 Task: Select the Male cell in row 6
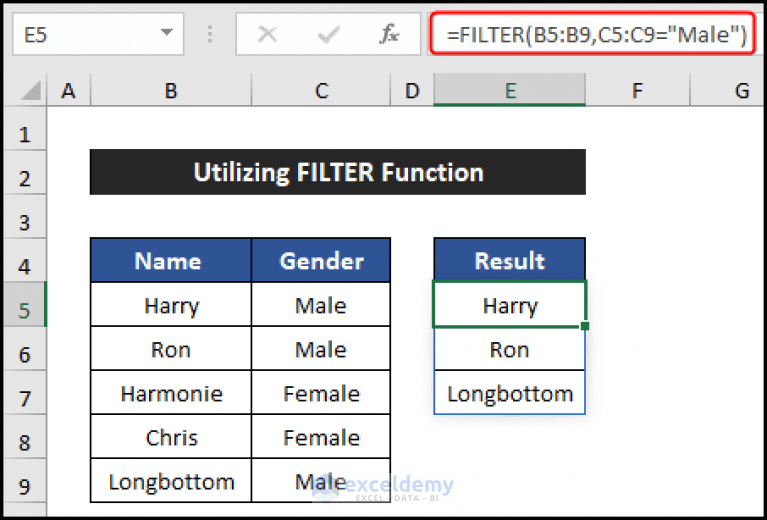tap(321, 348)
